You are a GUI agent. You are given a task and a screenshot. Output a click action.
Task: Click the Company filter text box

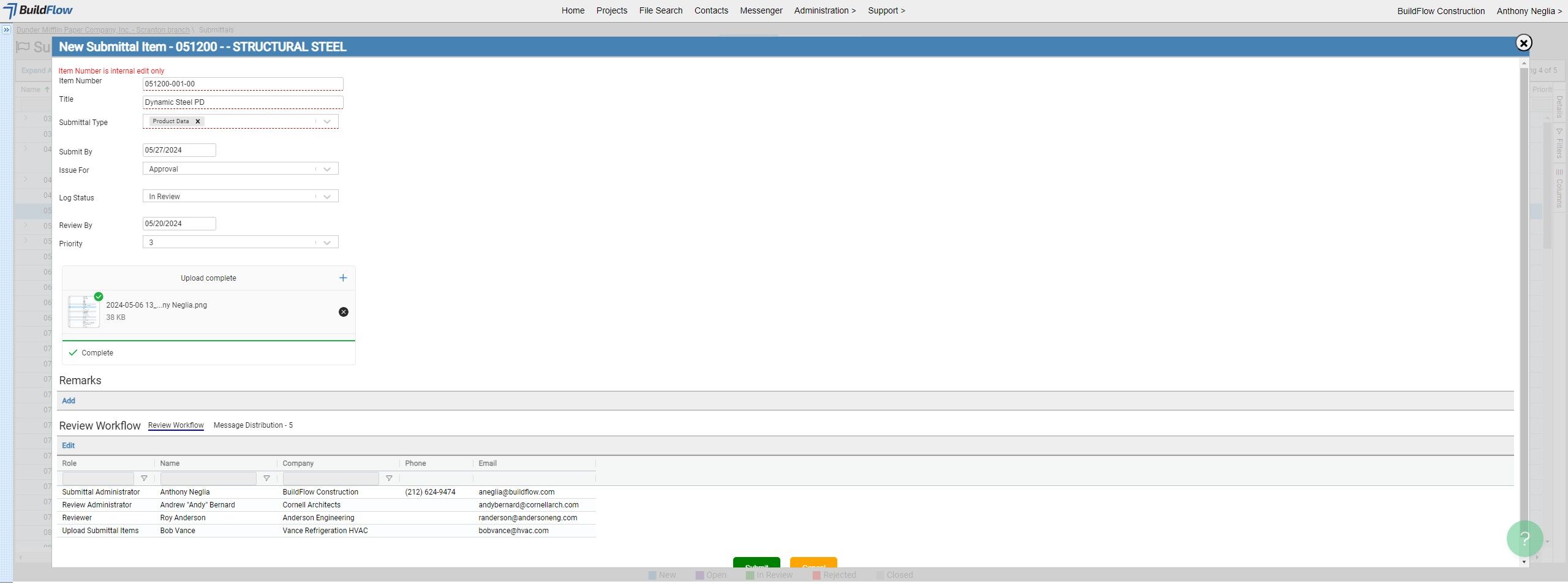point(331,479)
